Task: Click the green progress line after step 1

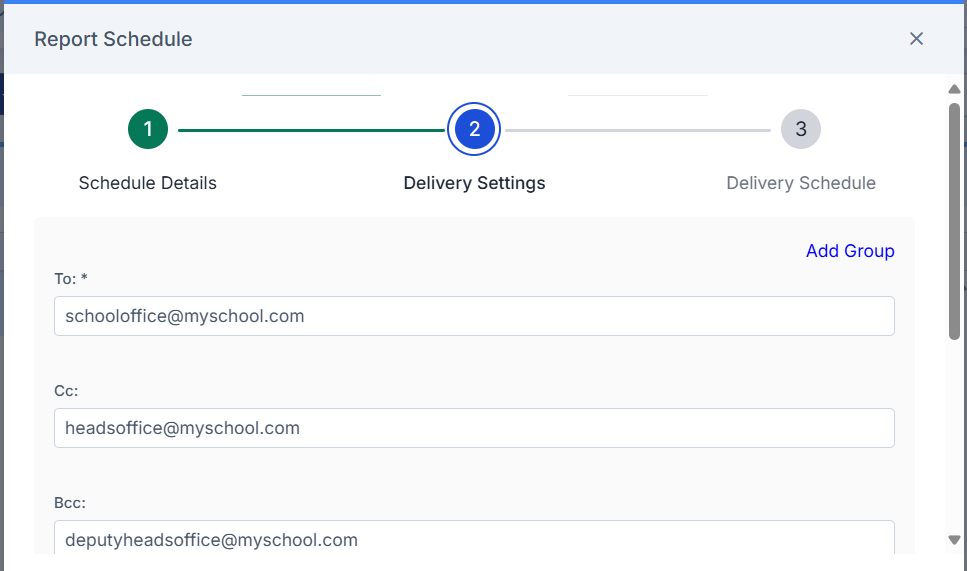Action: click(311, 130)
